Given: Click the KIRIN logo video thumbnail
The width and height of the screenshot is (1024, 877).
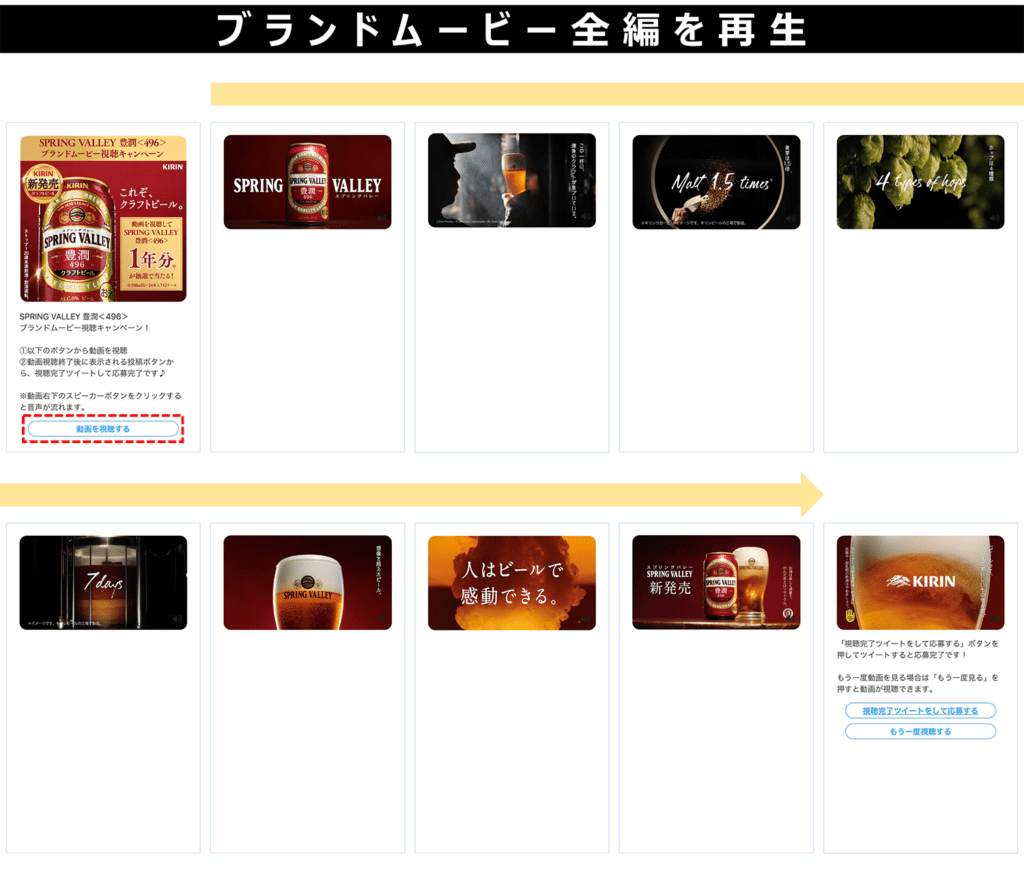Looking at the screenshot, I should 921,582.
